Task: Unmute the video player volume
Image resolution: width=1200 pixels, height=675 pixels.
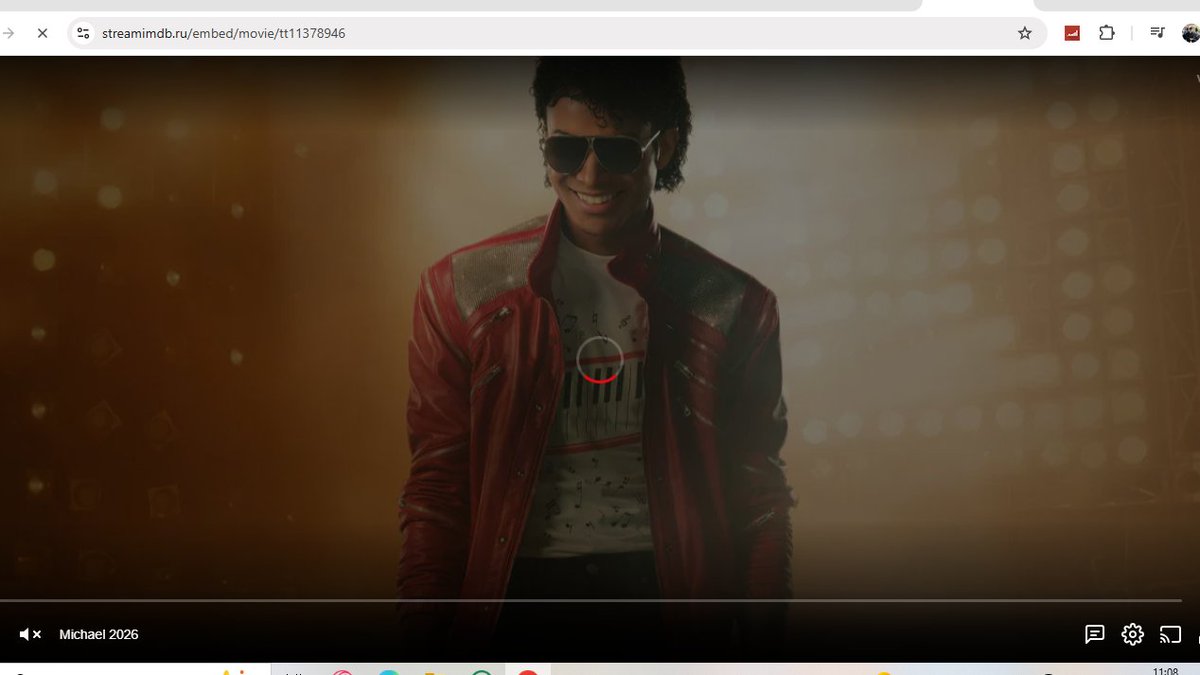Action: coord(30,634)
